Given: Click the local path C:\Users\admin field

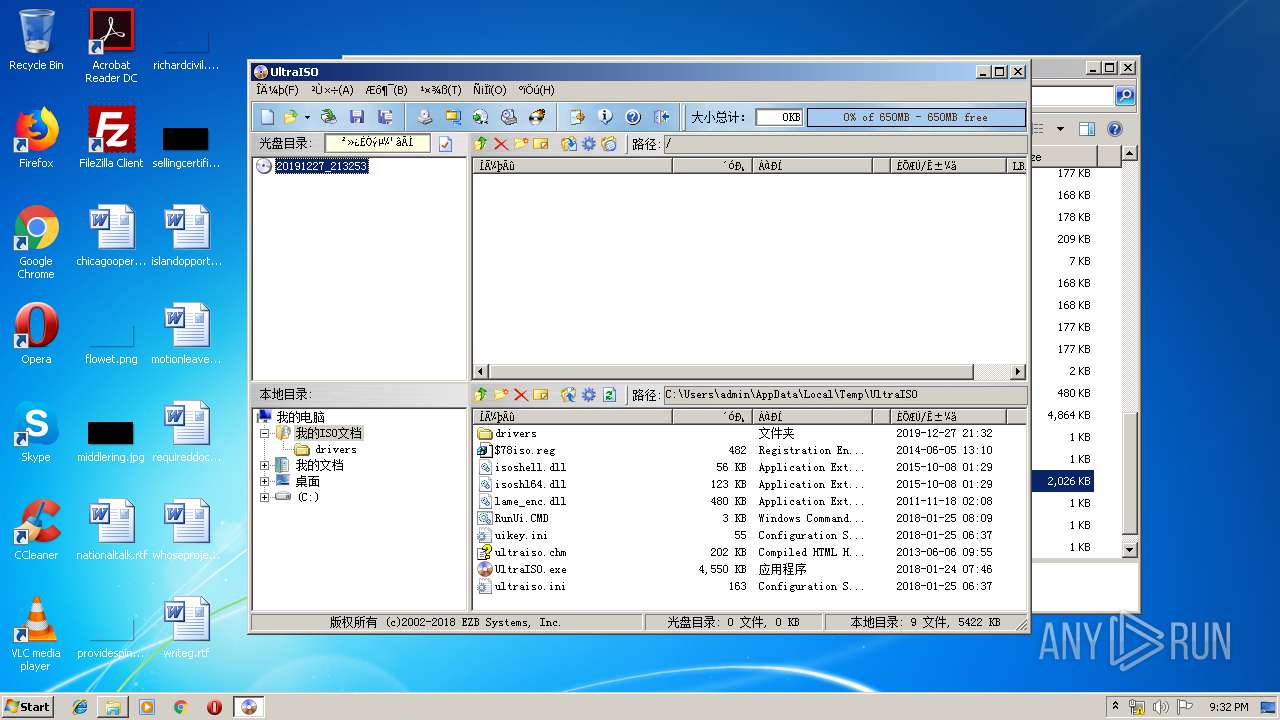Looking at the screenshot, I should click(845, 395).
